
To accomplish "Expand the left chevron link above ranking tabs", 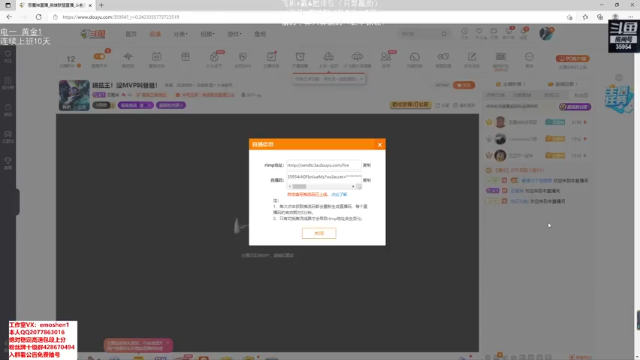I will pyautogui.click(x=510, y=84).
